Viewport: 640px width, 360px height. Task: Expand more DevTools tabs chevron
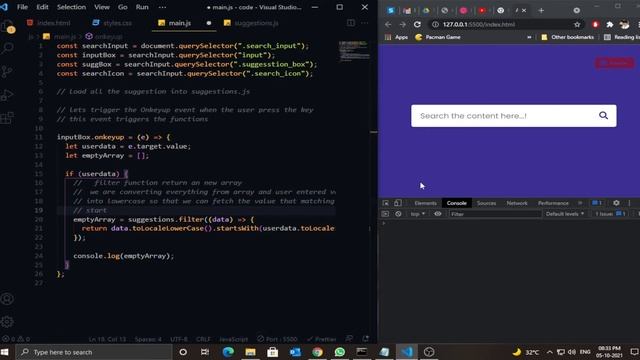[580, 203]
